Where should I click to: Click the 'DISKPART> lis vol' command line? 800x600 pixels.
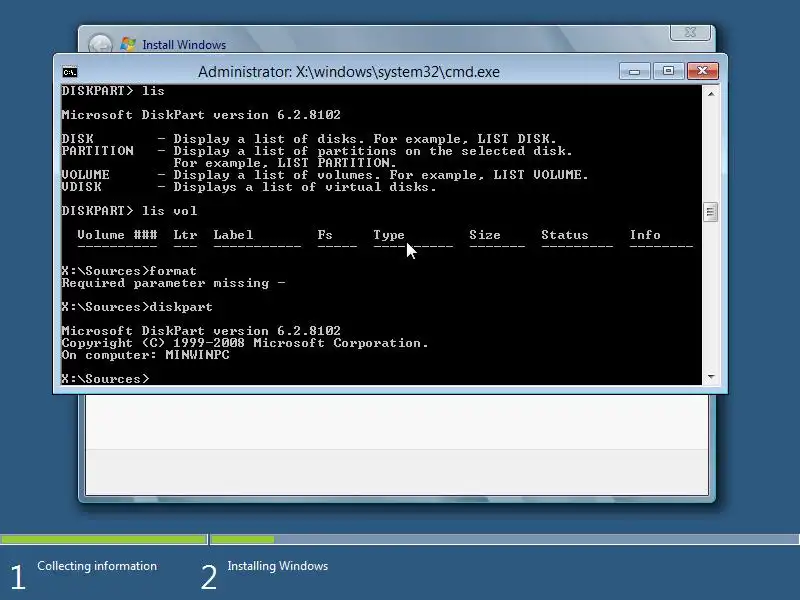(129, 211)
